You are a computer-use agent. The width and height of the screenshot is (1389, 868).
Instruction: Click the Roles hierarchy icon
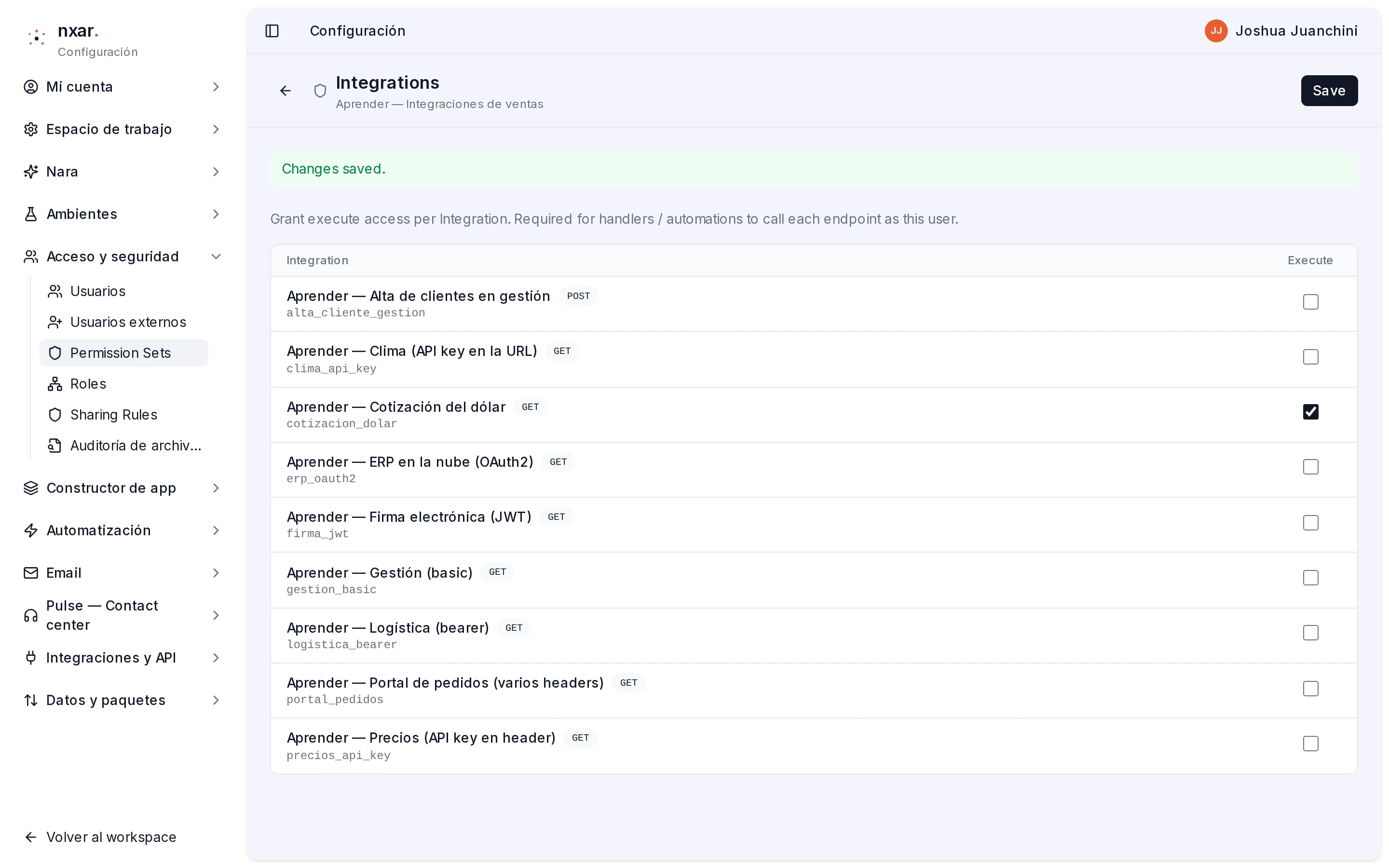55,384
